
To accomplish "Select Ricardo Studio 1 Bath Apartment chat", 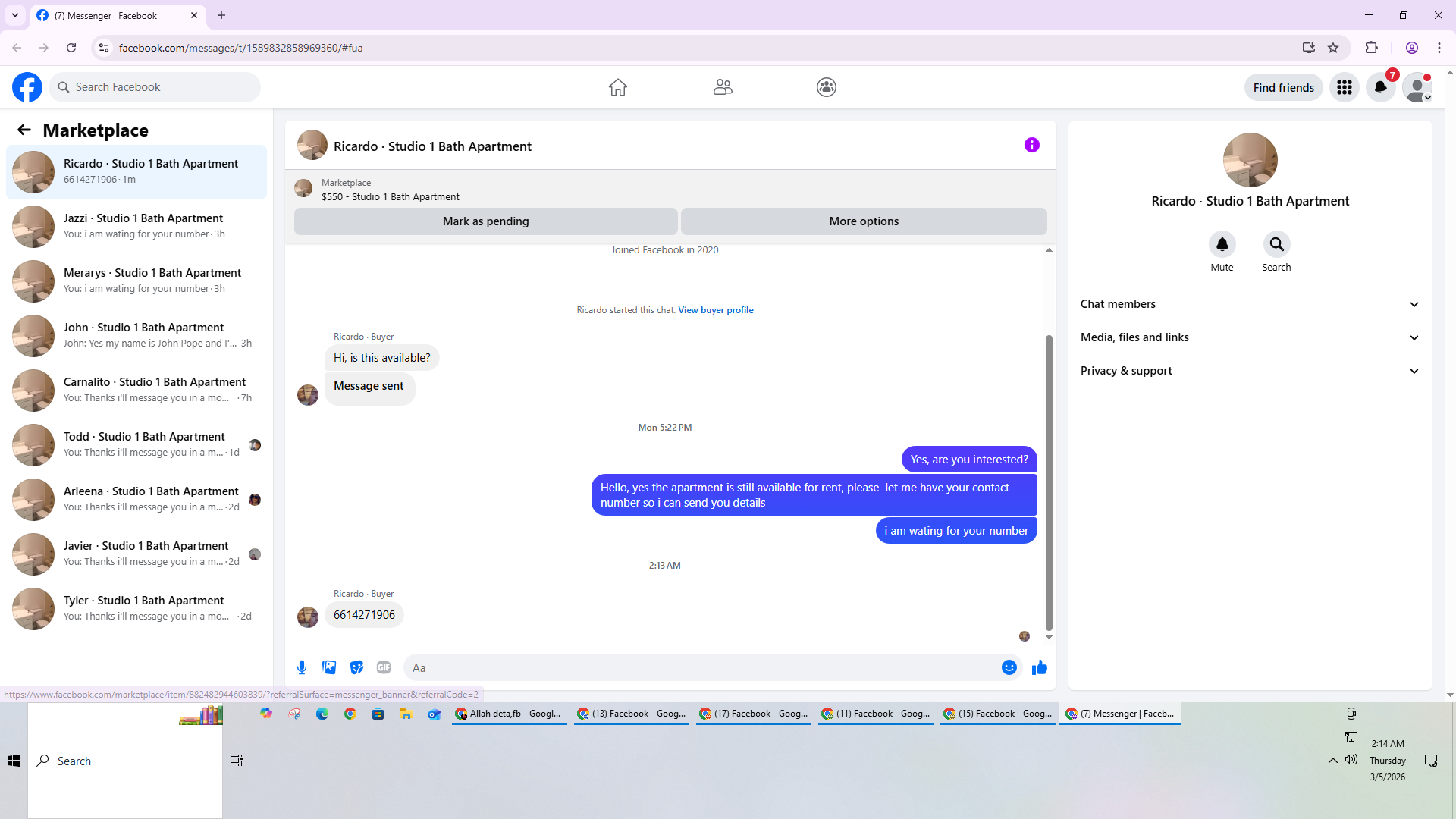I will click(136, 171).
